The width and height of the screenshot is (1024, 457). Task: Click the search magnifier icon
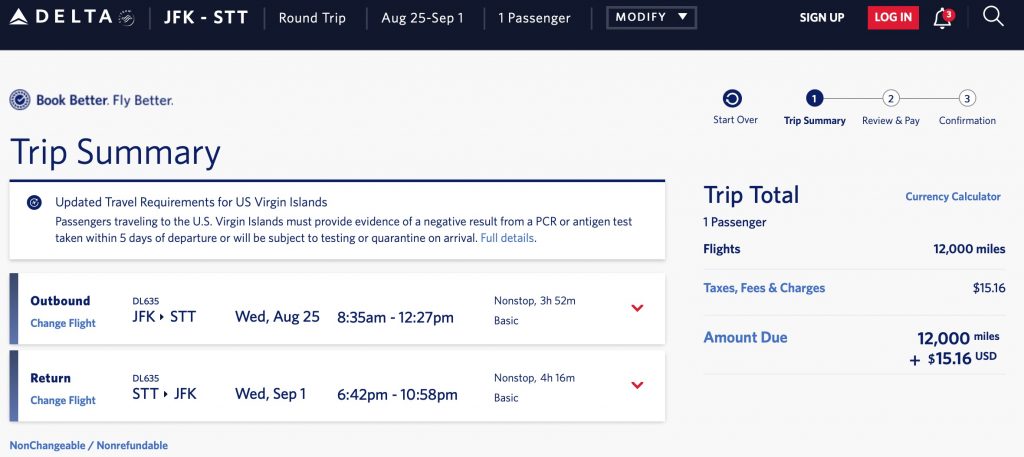point(993,17)
